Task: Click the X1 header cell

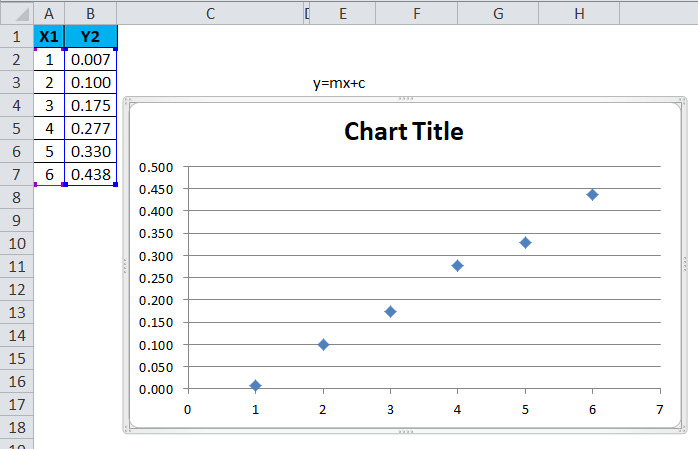Action: 49,37
